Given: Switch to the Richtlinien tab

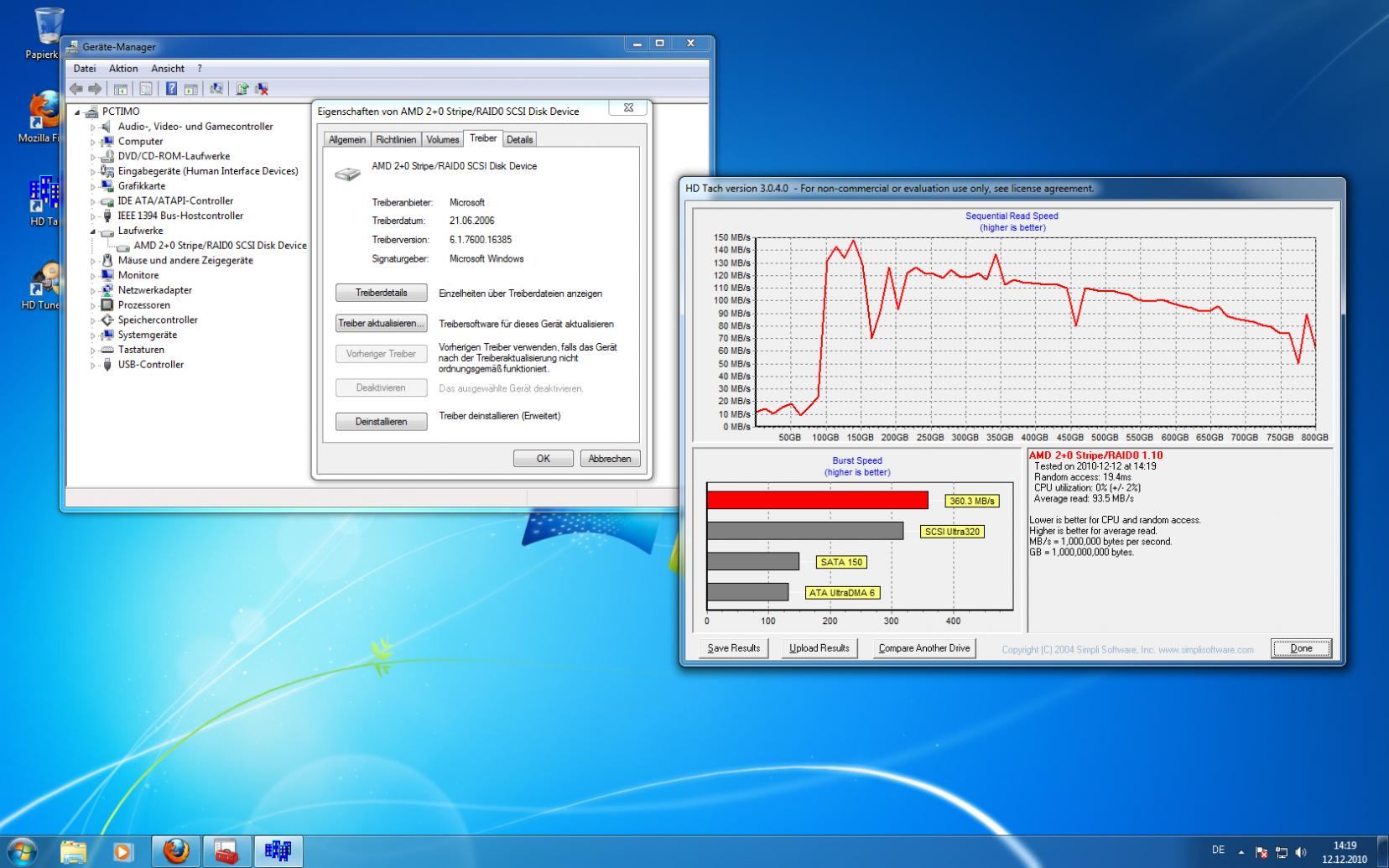Looking at the screenshot, I should [x=396, y=140].
